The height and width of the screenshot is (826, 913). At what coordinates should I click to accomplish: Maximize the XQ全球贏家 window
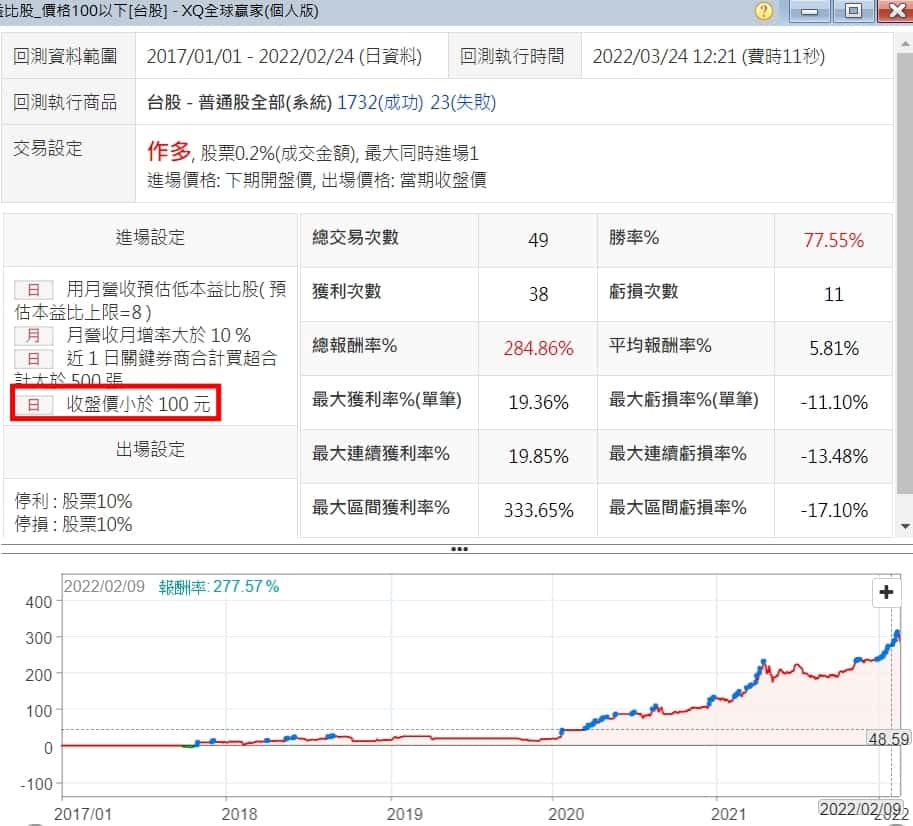[852, 11]
